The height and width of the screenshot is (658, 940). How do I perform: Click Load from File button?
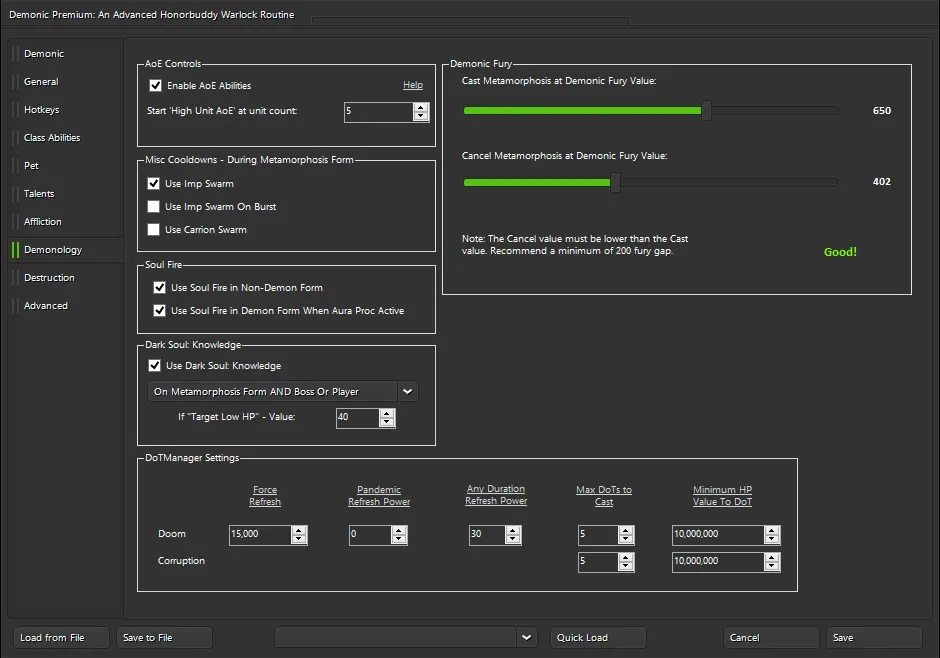[62, 638]
